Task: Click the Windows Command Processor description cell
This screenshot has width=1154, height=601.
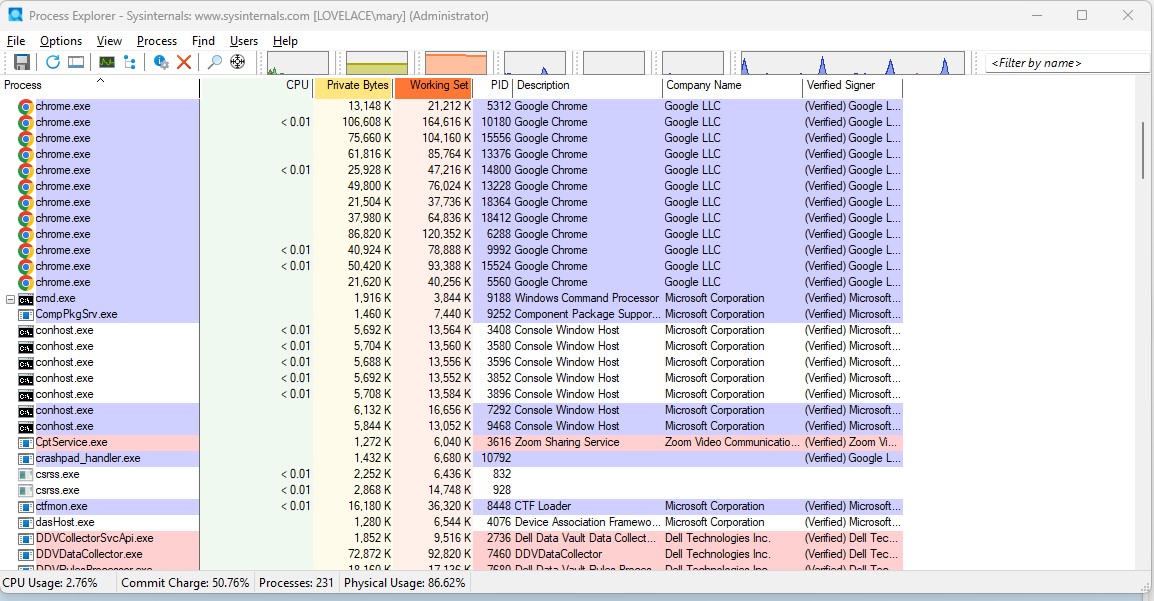Action: (587, 299)
